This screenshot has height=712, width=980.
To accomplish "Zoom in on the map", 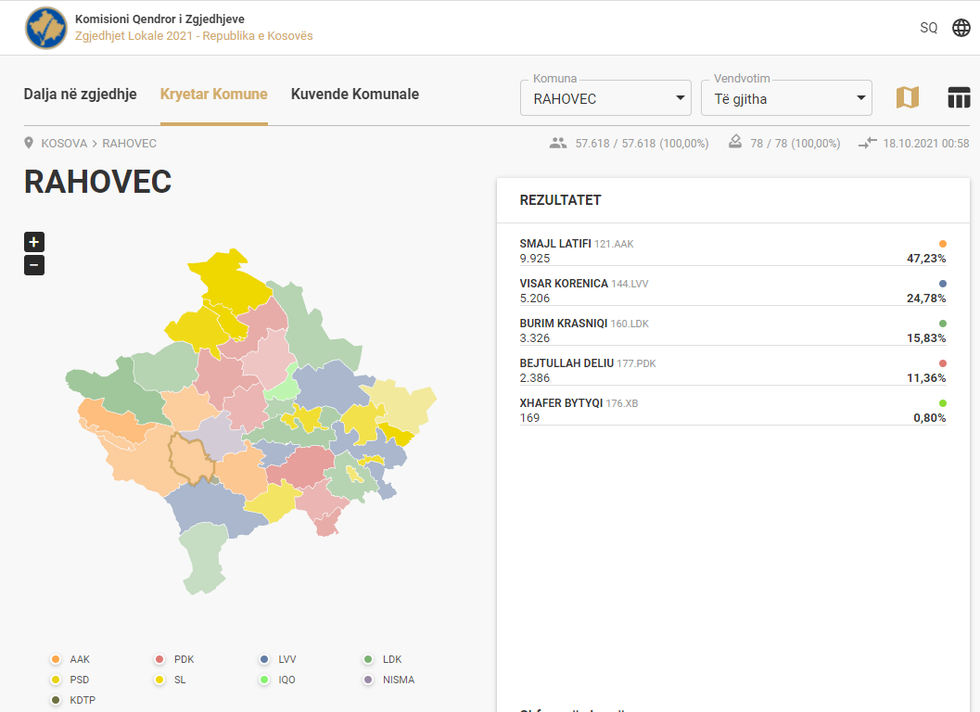I will (x=34, y=242).
